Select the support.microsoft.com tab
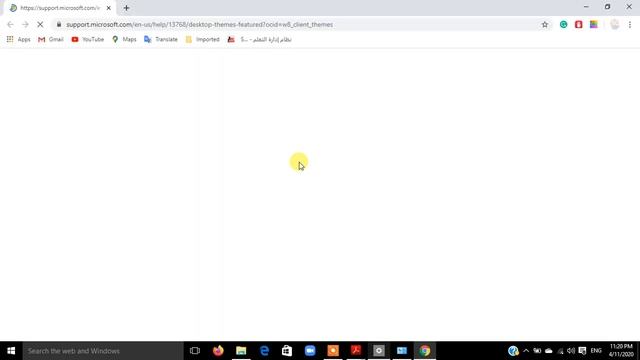Viewport: 640px width, 360px height. tap(60, 8)
